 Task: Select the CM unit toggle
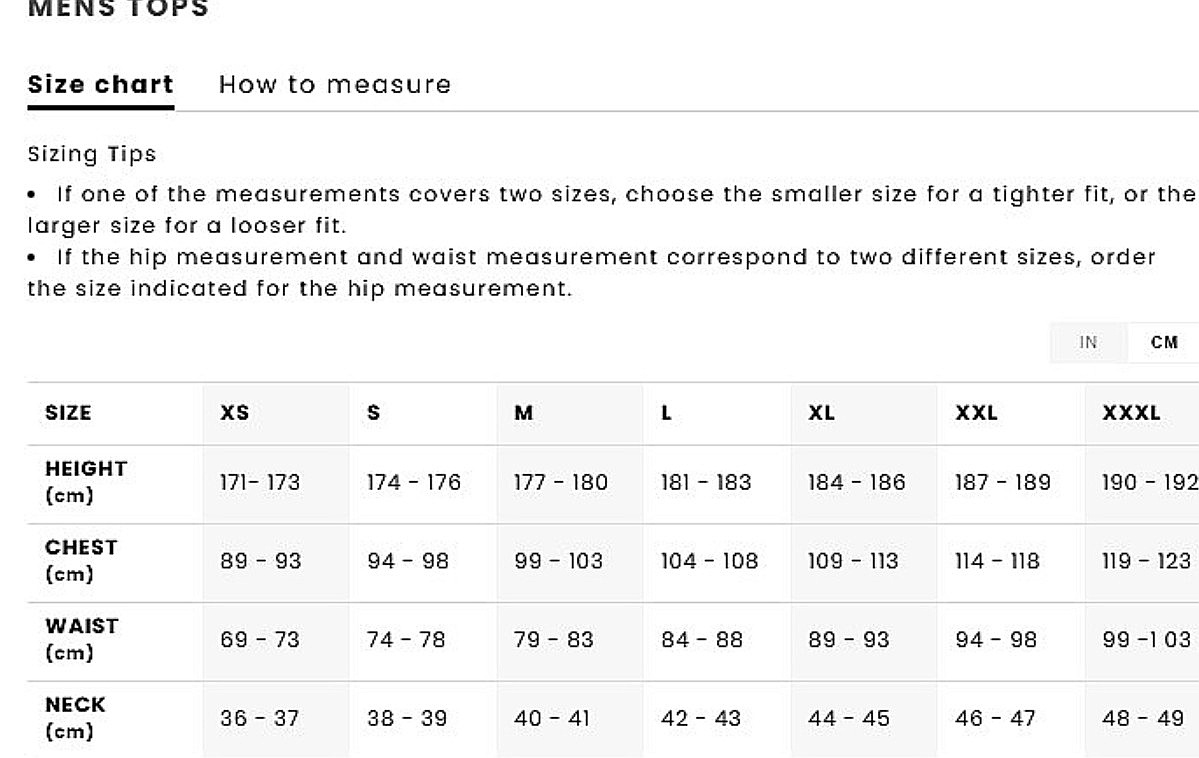1164,342
